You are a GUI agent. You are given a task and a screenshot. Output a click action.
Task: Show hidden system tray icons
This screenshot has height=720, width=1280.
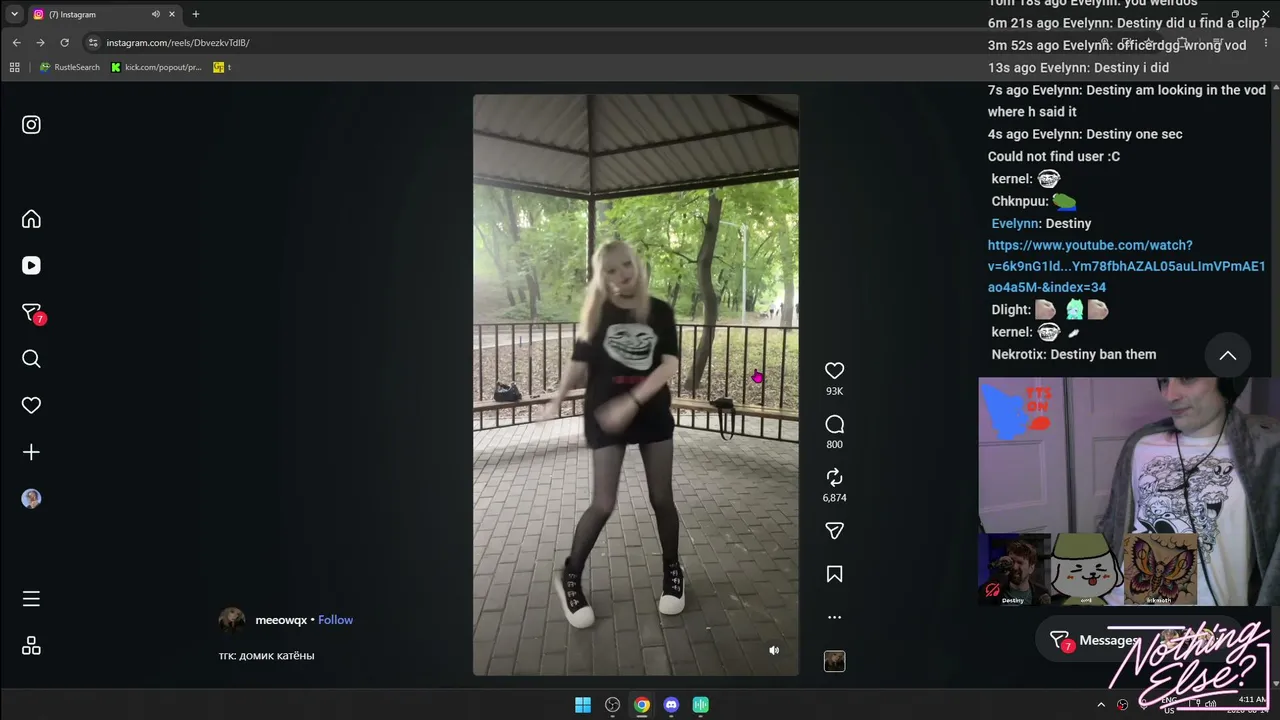point(1101,704)
